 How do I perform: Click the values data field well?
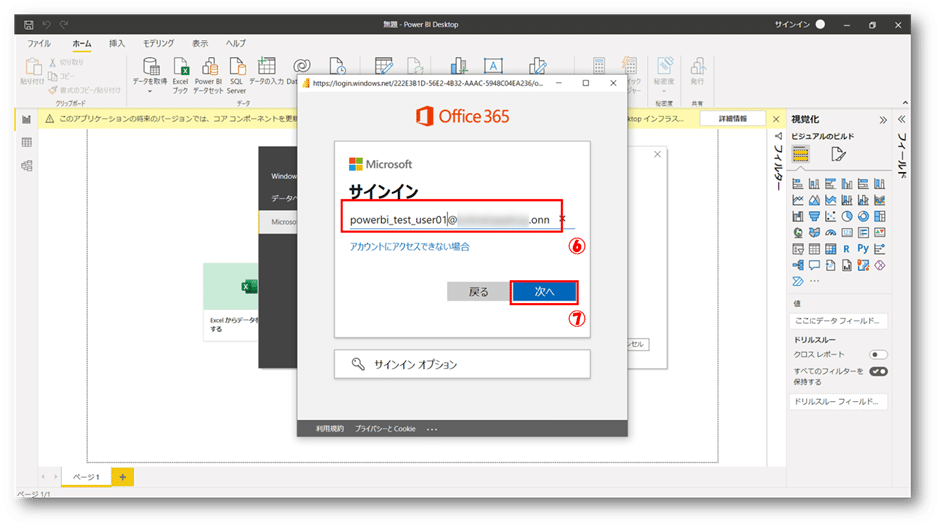pos(837,321)
